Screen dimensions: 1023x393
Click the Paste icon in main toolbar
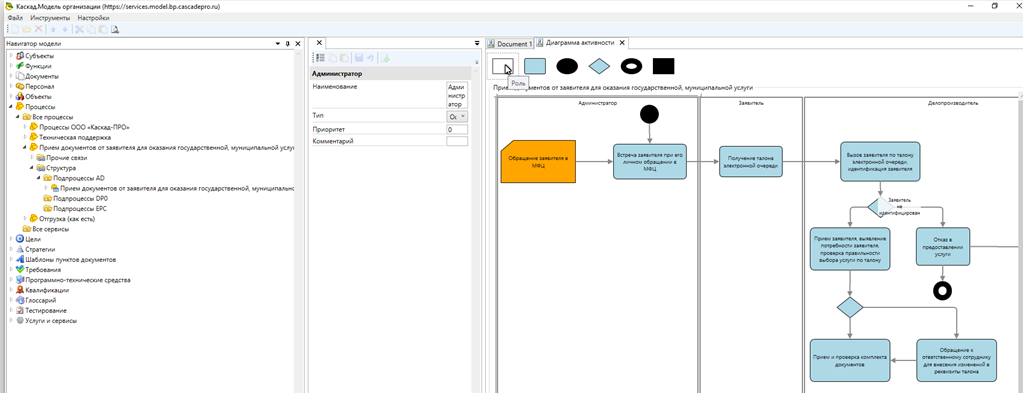(102, 29)
